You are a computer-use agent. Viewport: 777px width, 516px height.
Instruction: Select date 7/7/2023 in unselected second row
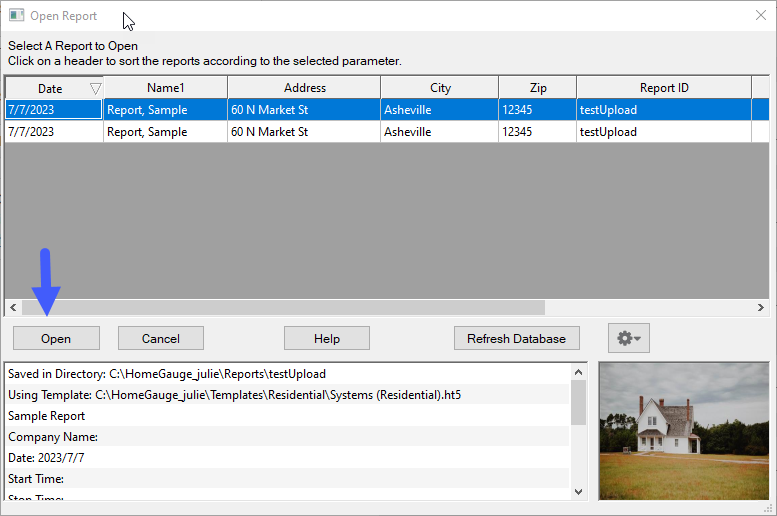(x=54, y=132)
